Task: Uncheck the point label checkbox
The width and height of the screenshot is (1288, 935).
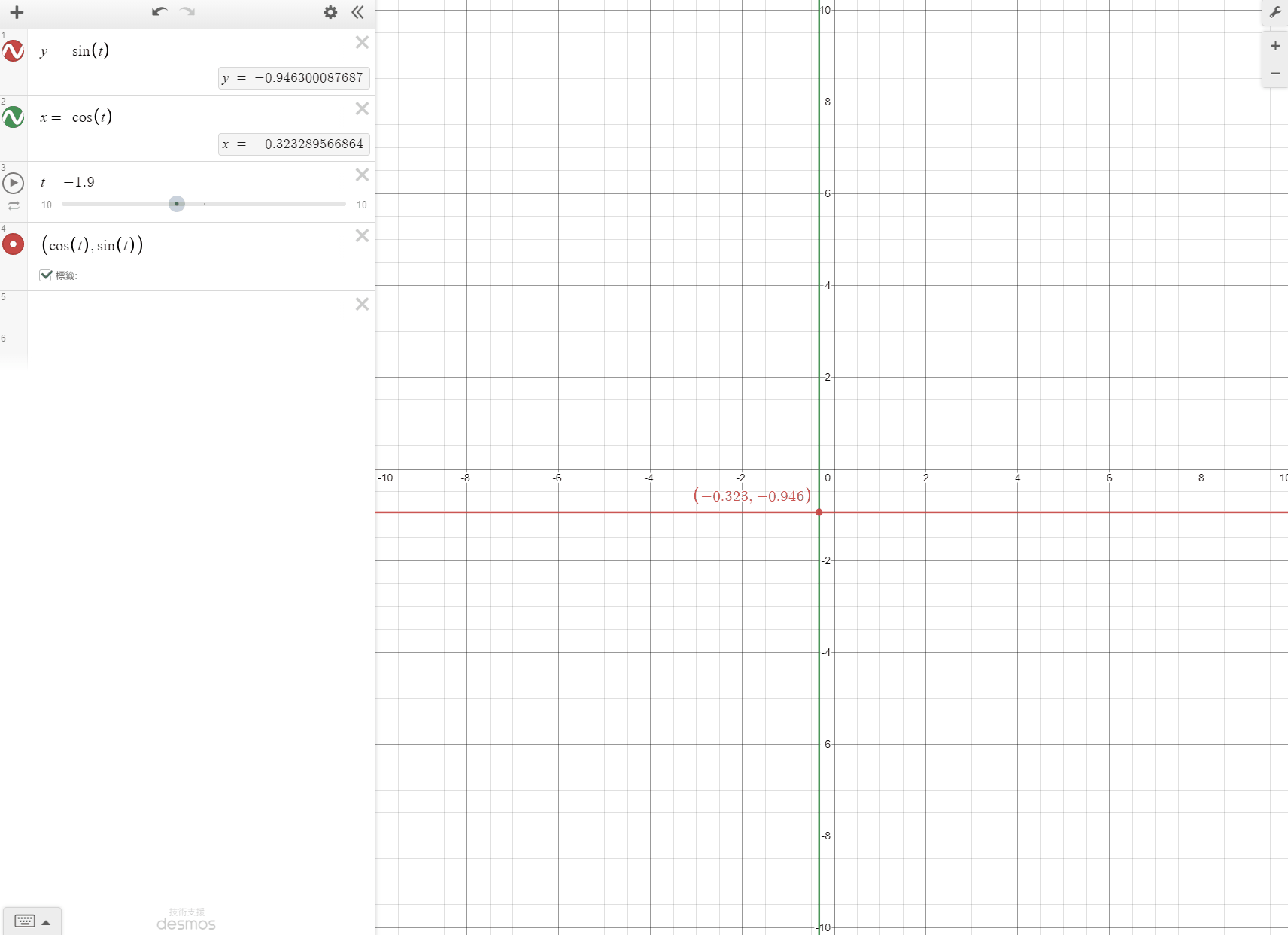Action: tap(46, 275)
